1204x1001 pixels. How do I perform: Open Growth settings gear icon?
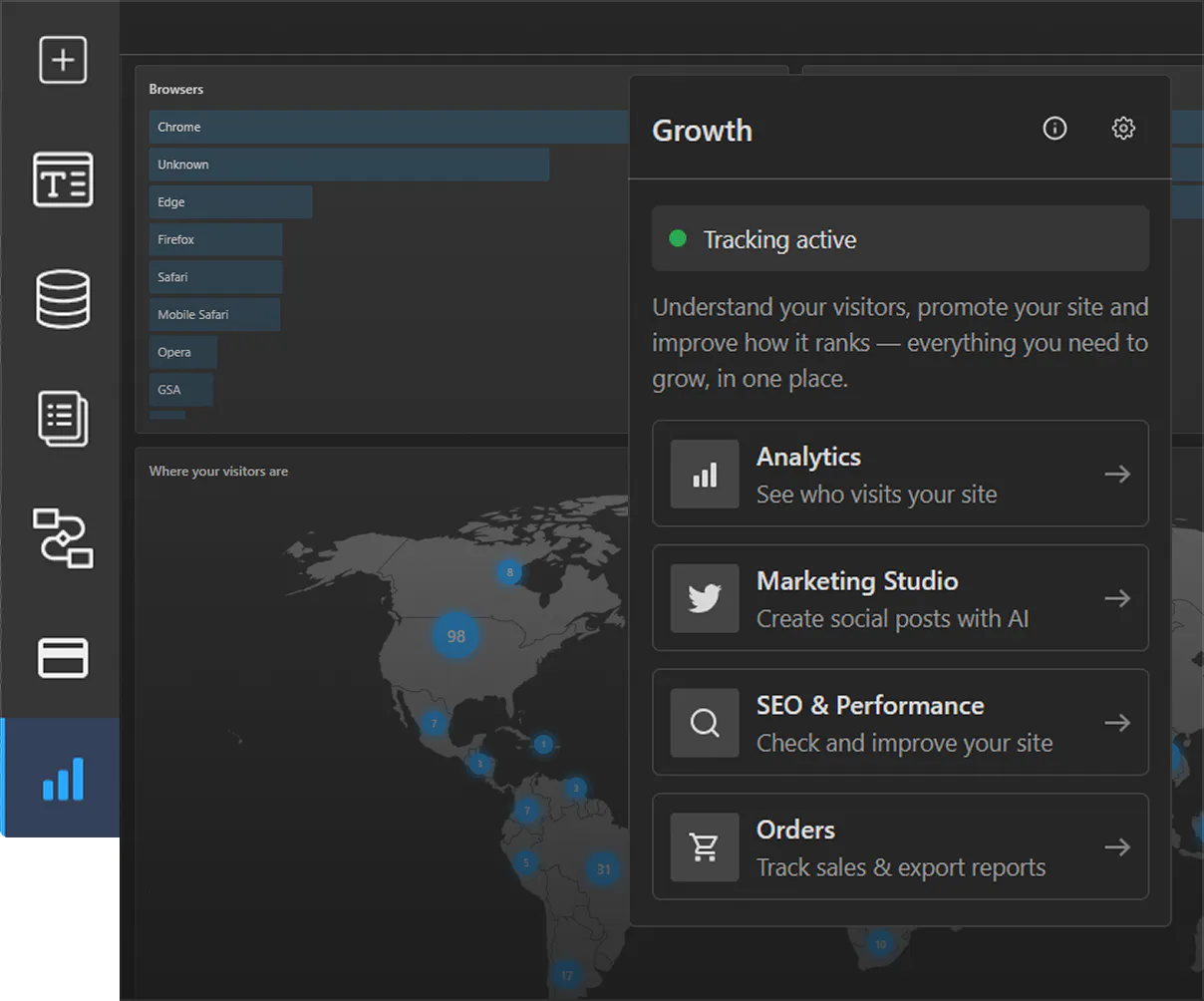1123,128
